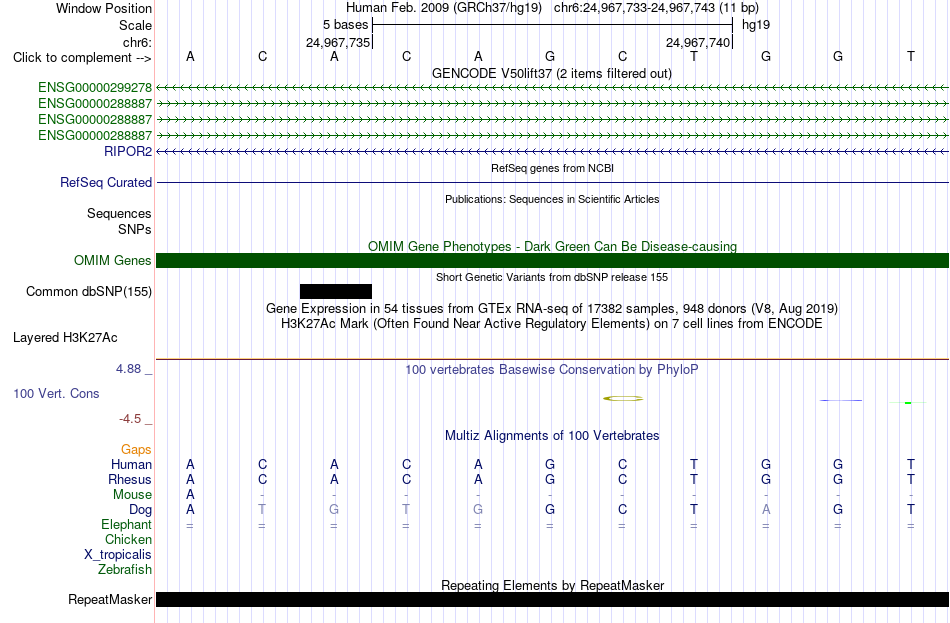Image resolution: width=950 pixels, height=623 pixels.
Task: Click the blue PhyloP conservation marker
Action: [x=840, y=401]
